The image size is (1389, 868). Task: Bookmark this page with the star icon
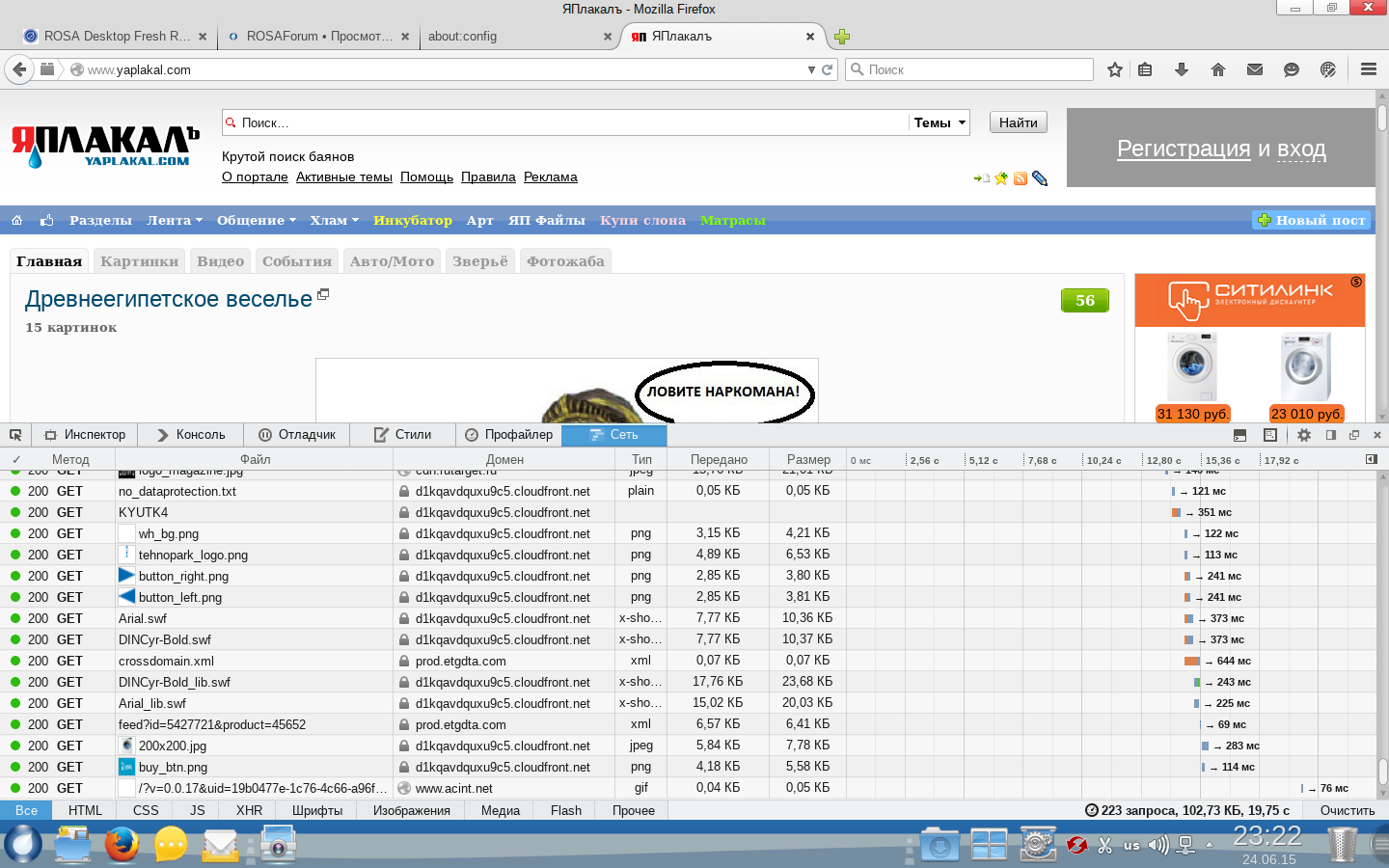(x=1115, y=69)
